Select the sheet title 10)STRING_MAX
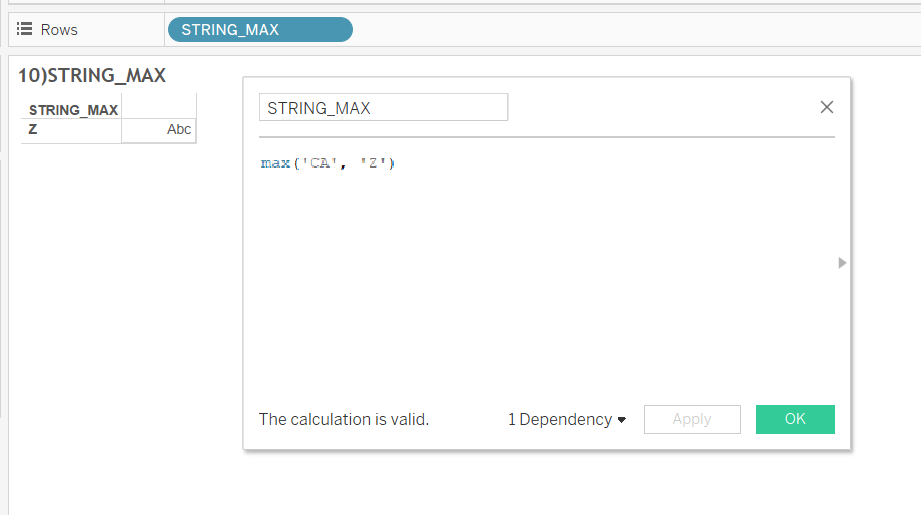 (x=92, y=75)
